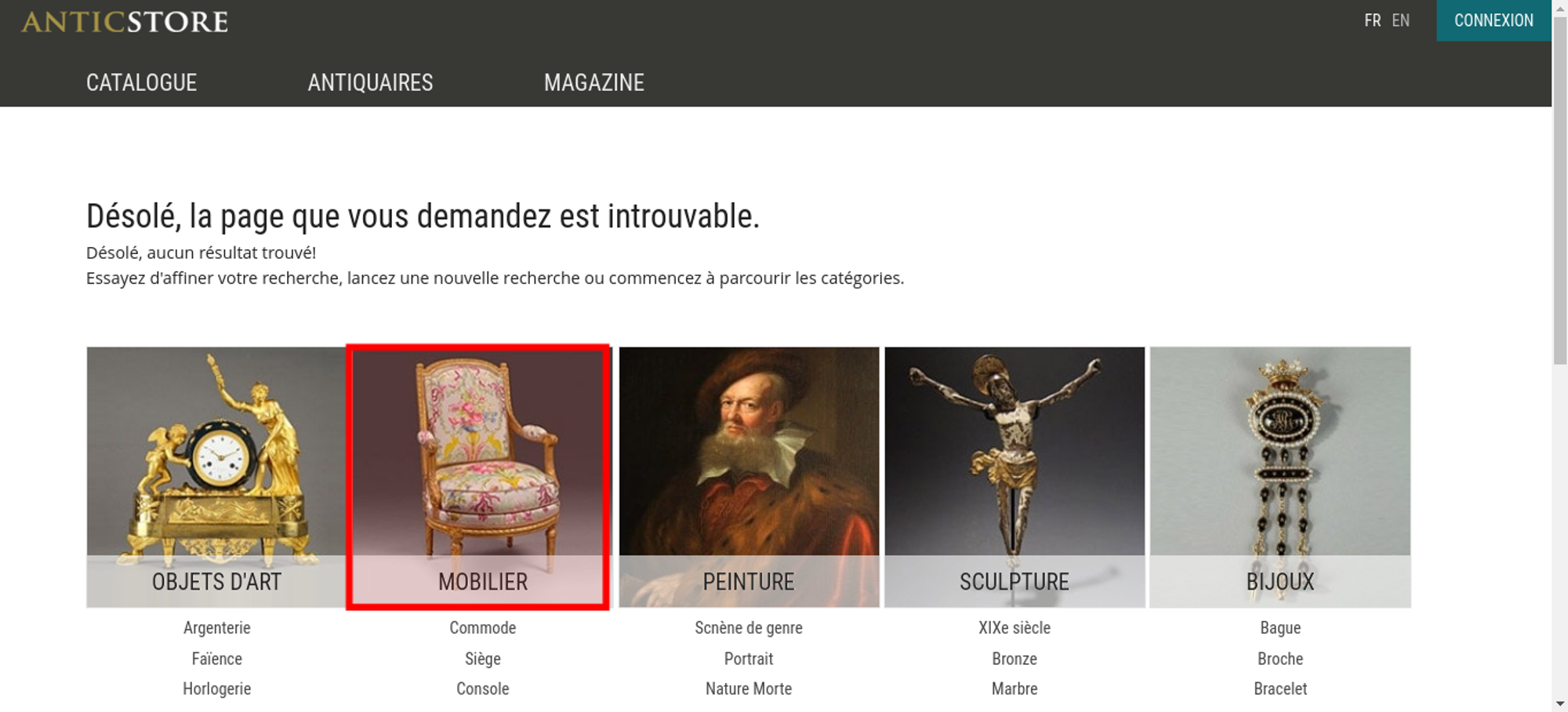
Task: Open the Peinture portrait thumbnail
Action: [749, 477]
